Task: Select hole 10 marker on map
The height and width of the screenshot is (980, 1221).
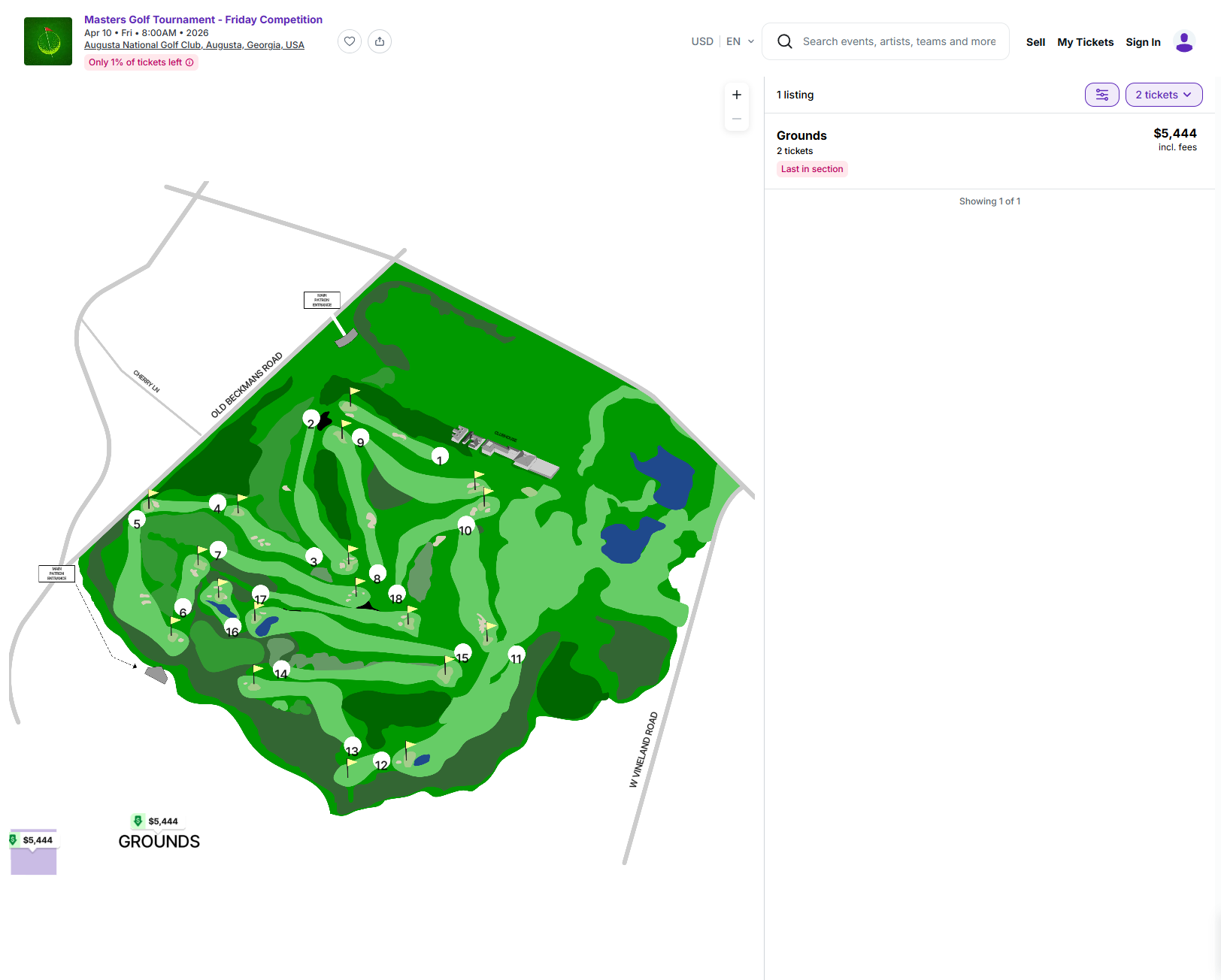Action: click(466, 526)
